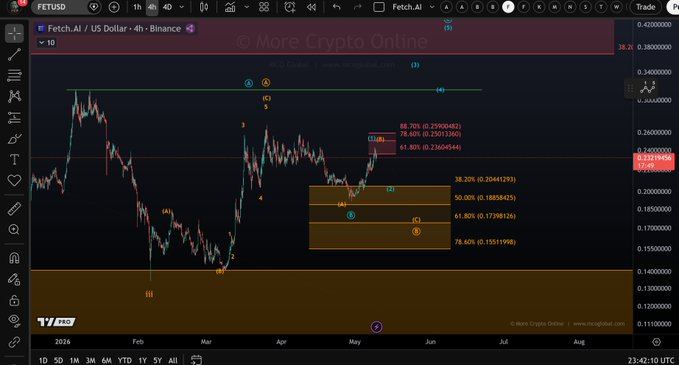Image resolution: width=679 pixels, height=365 pixels.
Task: Open the indicators and strategies icon
Action: (x=230, y=7)
